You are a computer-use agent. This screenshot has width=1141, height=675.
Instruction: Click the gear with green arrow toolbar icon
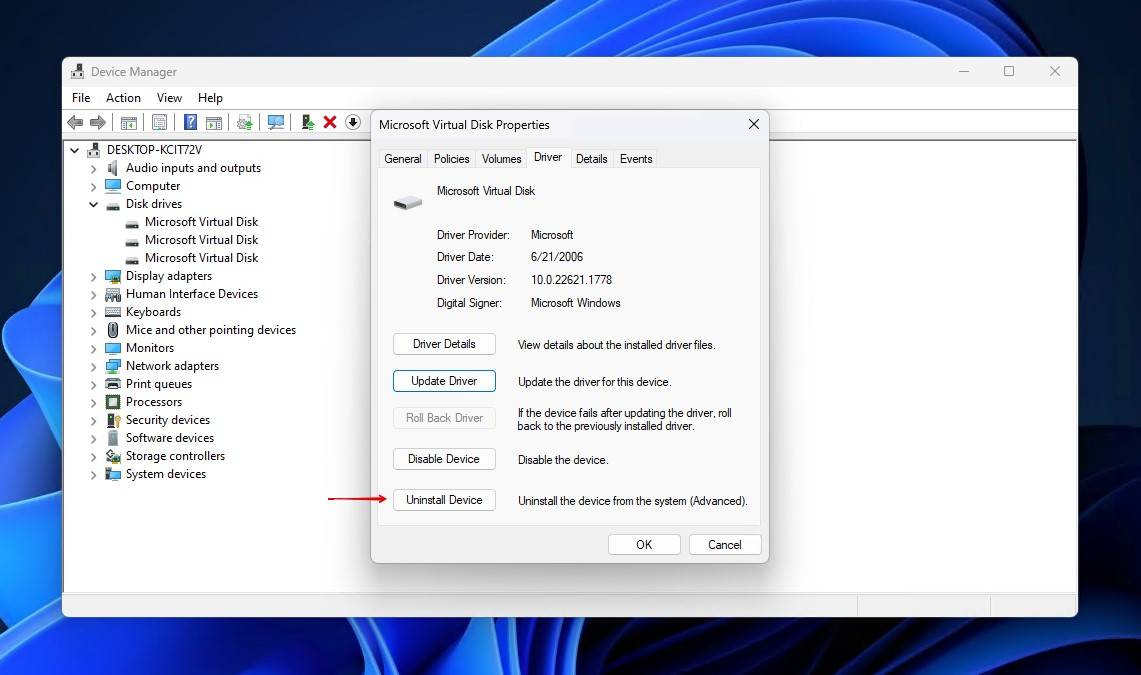[244, 122]
